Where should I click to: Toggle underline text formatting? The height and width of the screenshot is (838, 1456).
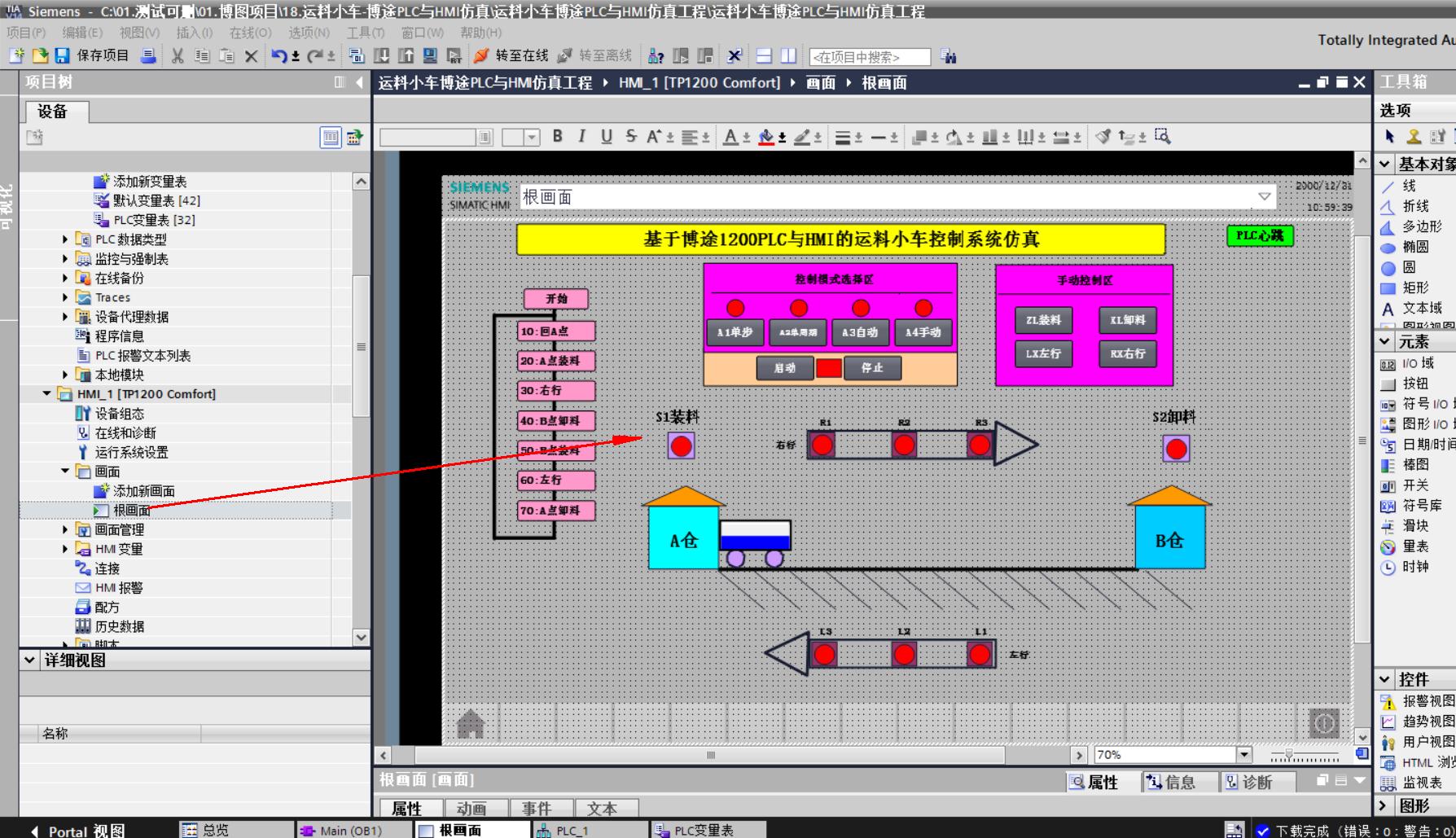(606, 137)
